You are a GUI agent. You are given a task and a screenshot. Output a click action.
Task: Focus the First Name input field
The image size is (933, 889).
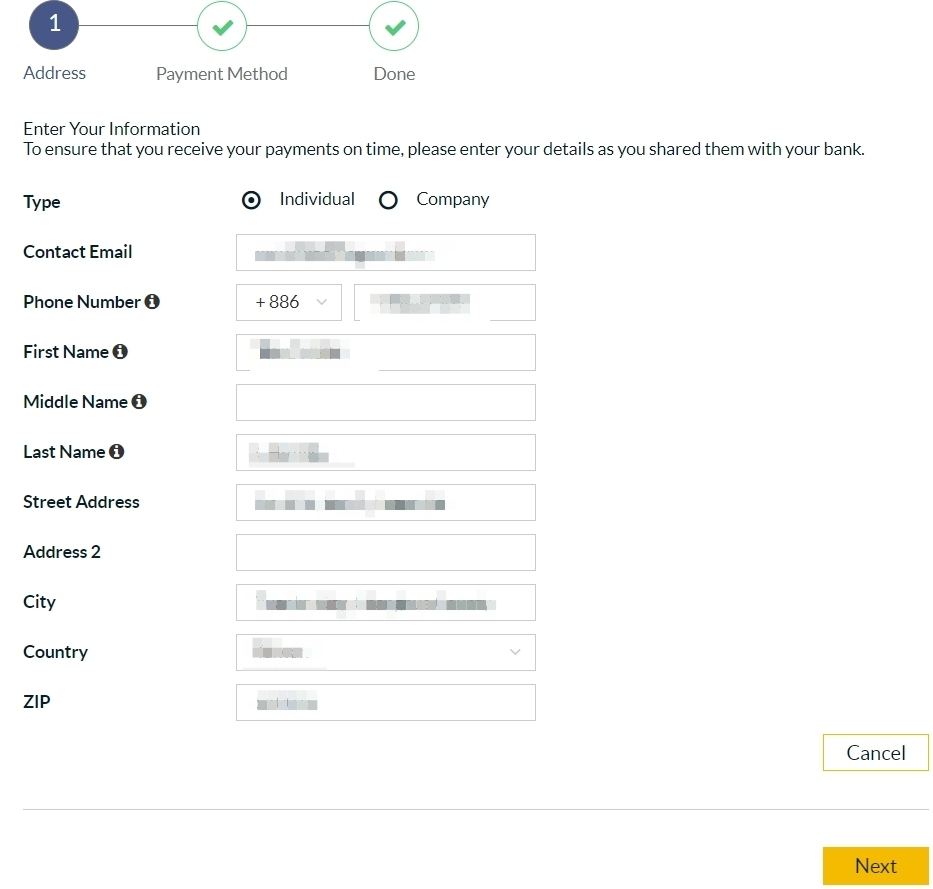click(386, 352)
